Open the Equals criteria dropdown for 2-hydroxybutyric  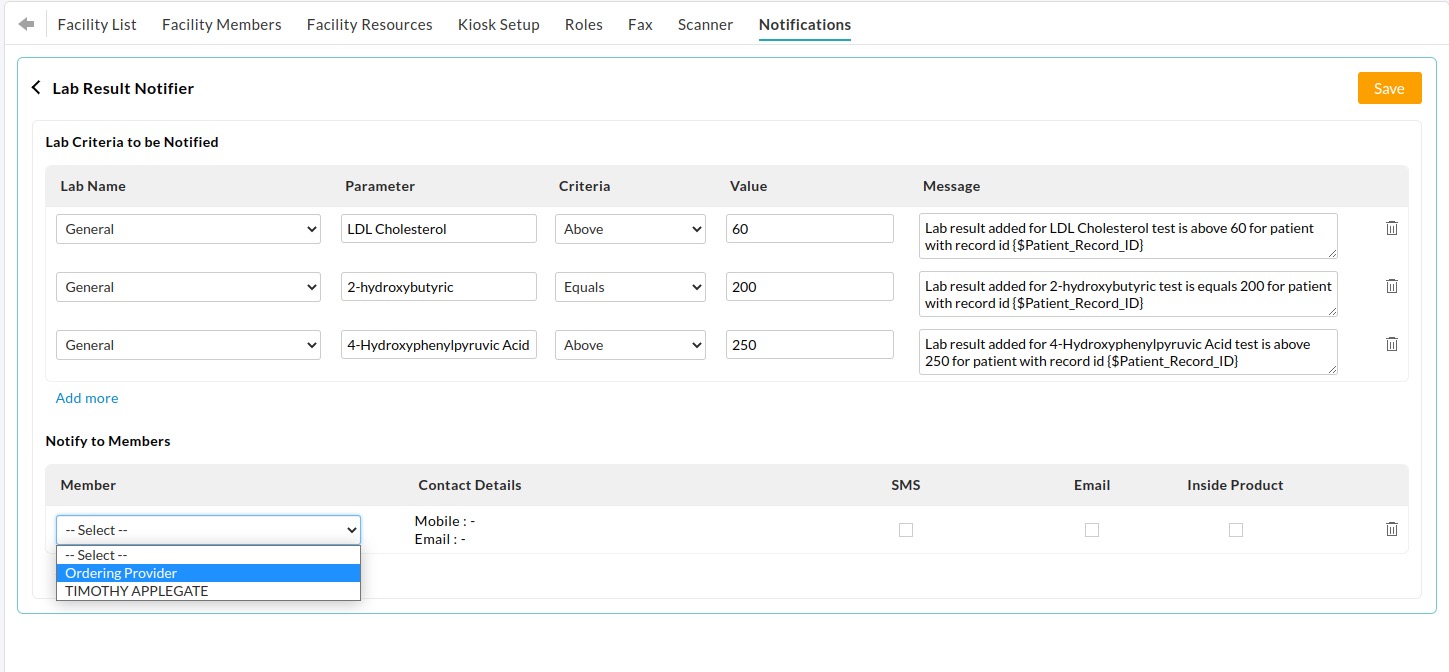click(x=630, y=286)
